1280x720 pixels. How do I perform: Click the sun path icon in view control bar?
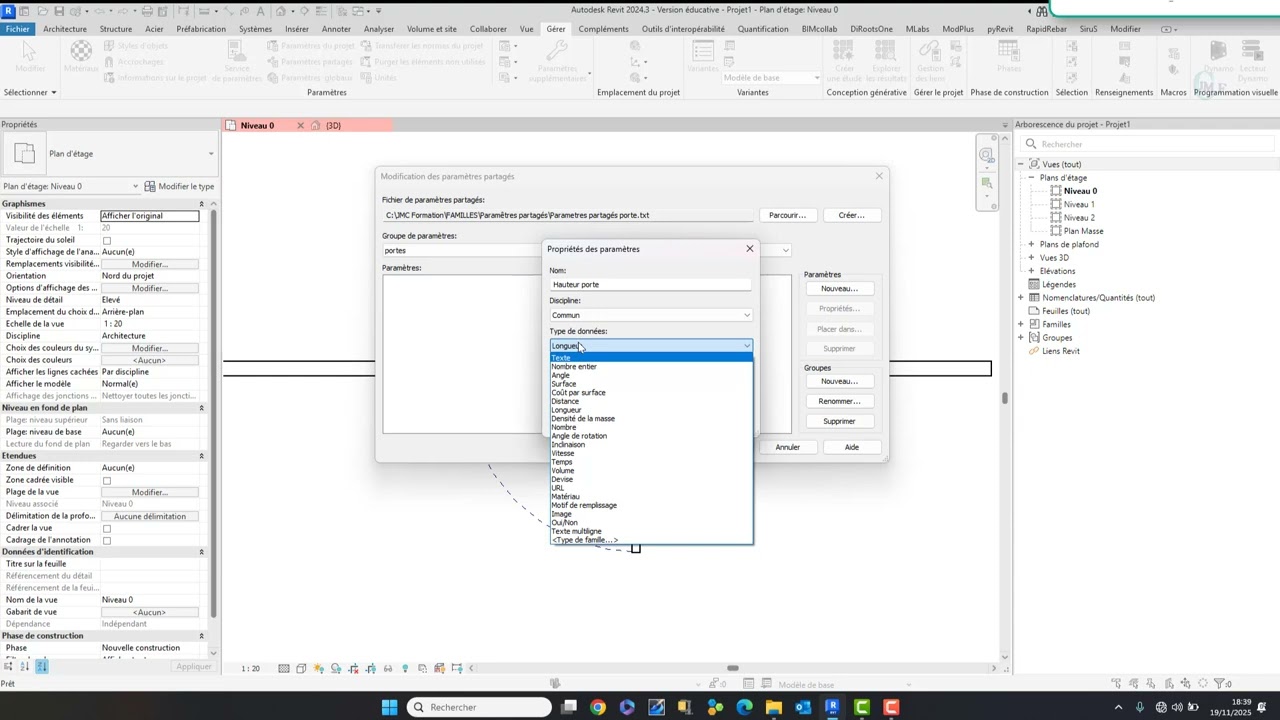tap(319, 668)
